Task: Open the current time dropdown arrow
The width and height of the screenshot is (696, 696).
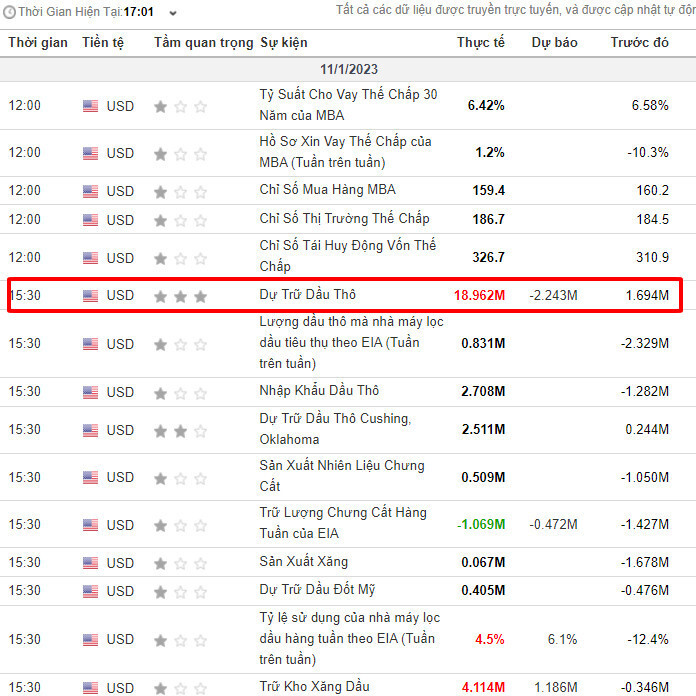Action: coord(173,13)
